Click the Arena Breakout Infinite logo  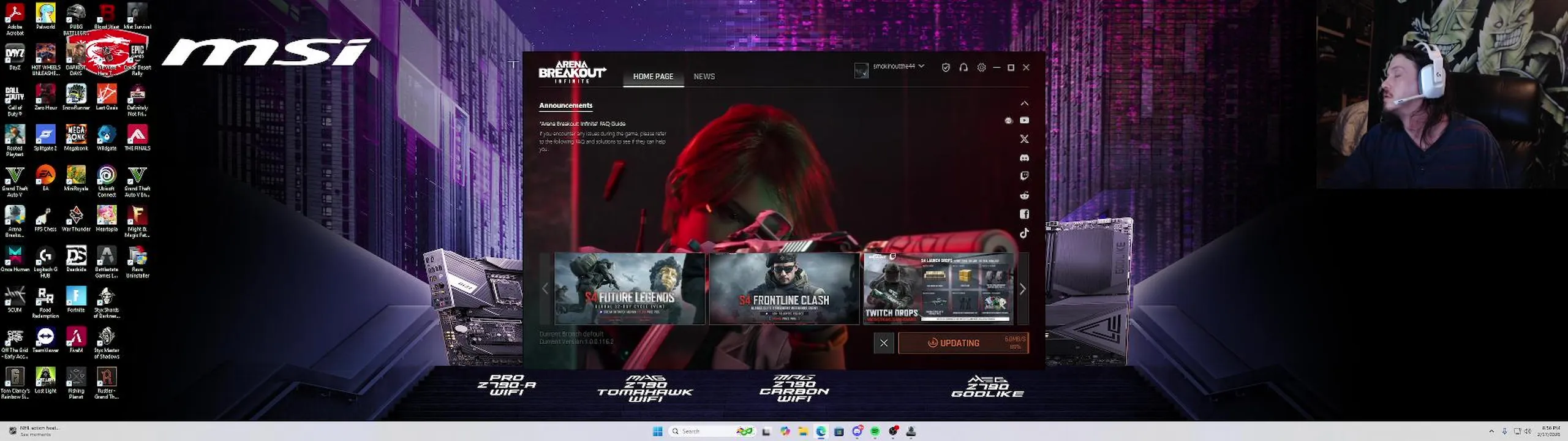572,72
